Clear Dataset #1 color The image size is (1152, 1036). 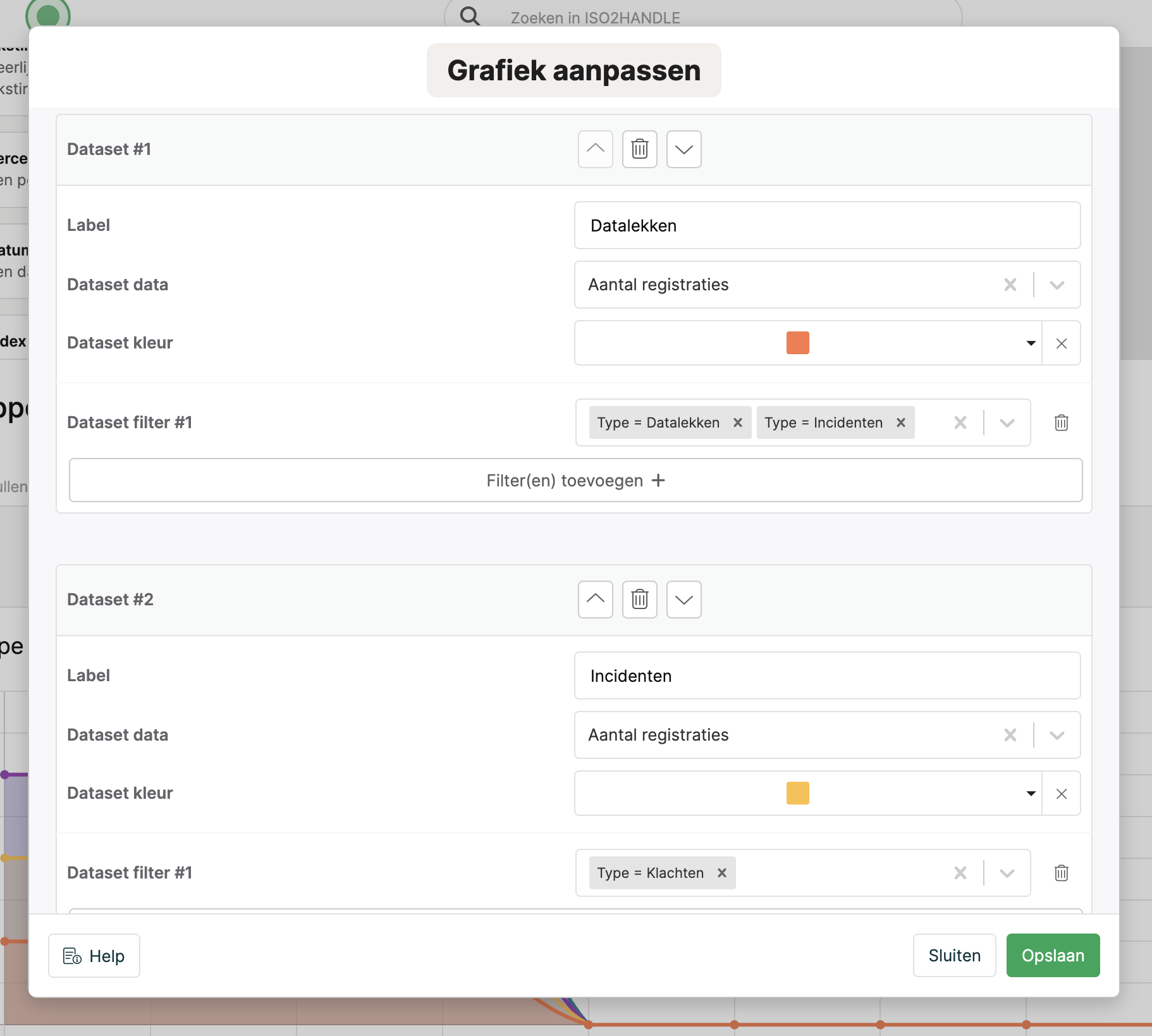[x=1061, y=343]
